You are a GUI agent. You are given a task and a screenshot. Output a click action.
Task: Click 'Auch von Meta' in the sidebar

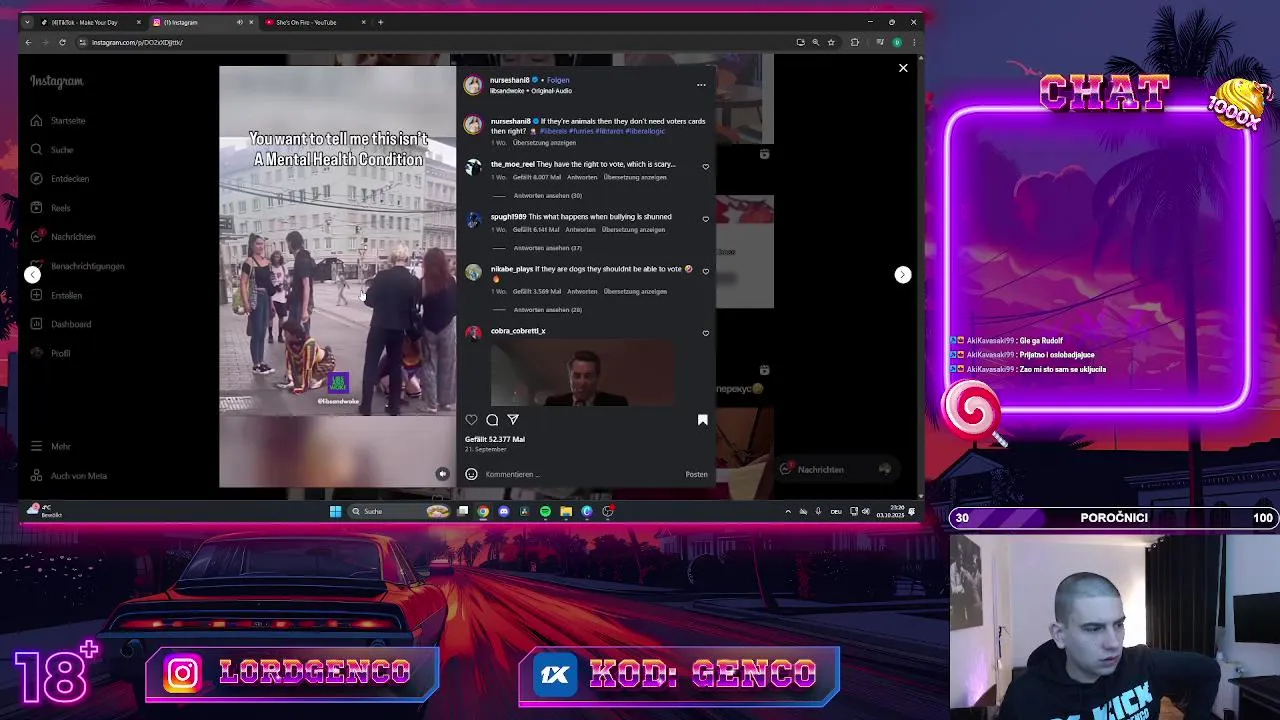pos(69,476)
